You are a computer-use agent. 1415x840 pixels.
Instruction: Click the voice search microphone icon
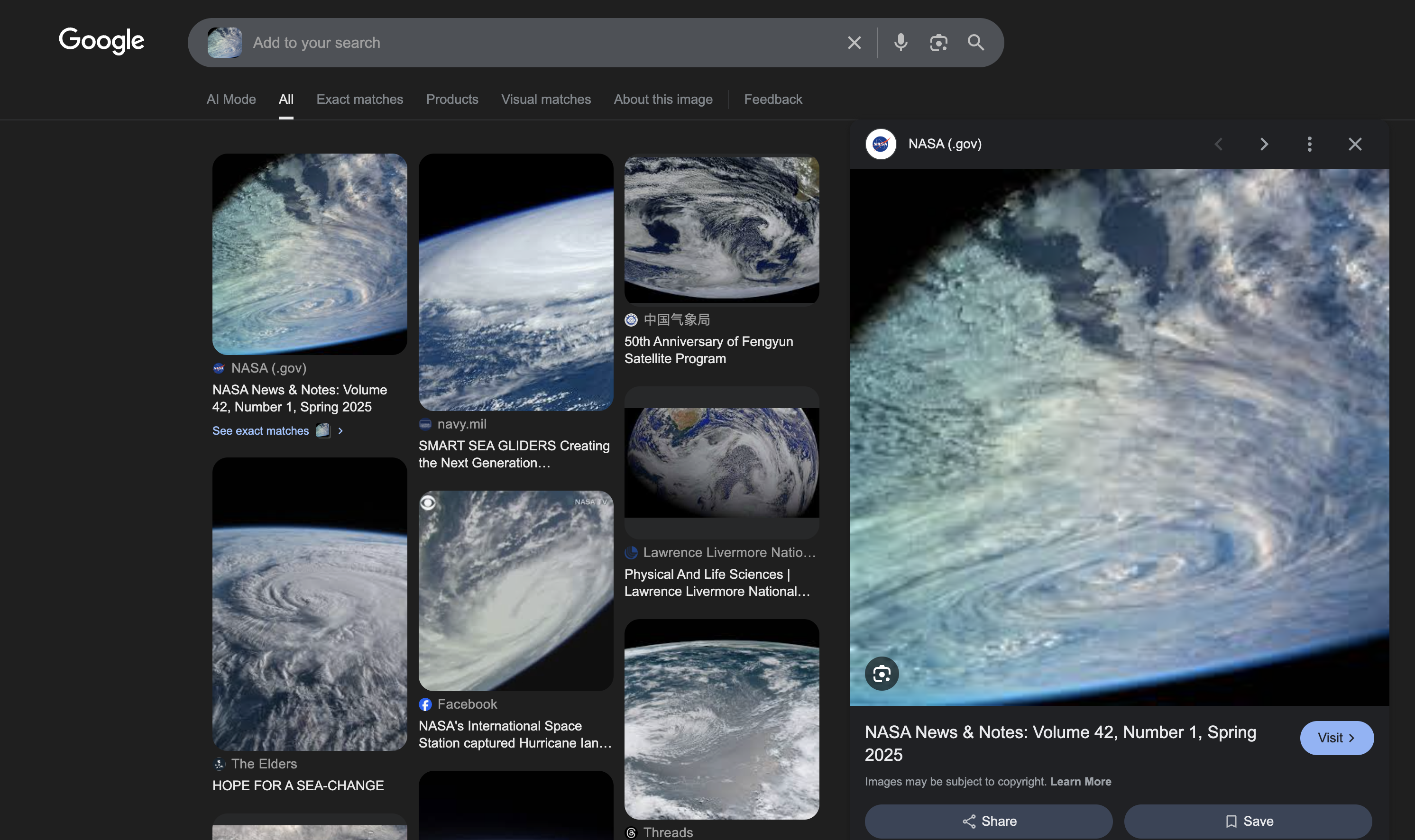pos(900,43)
